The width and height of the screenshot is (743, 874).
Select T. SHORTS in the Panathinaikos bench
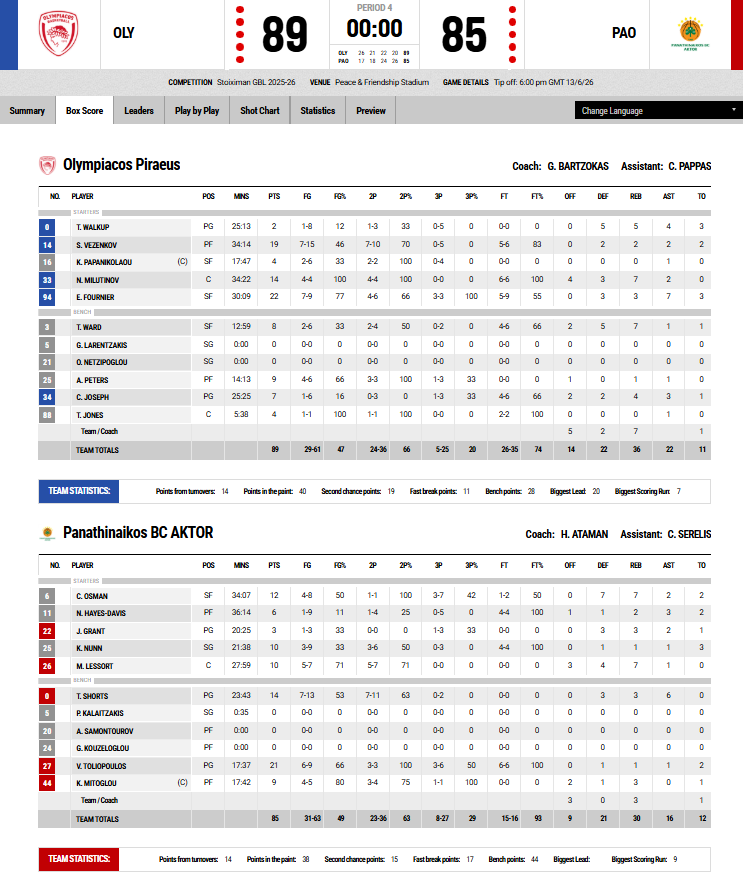[x=92, y=696]
